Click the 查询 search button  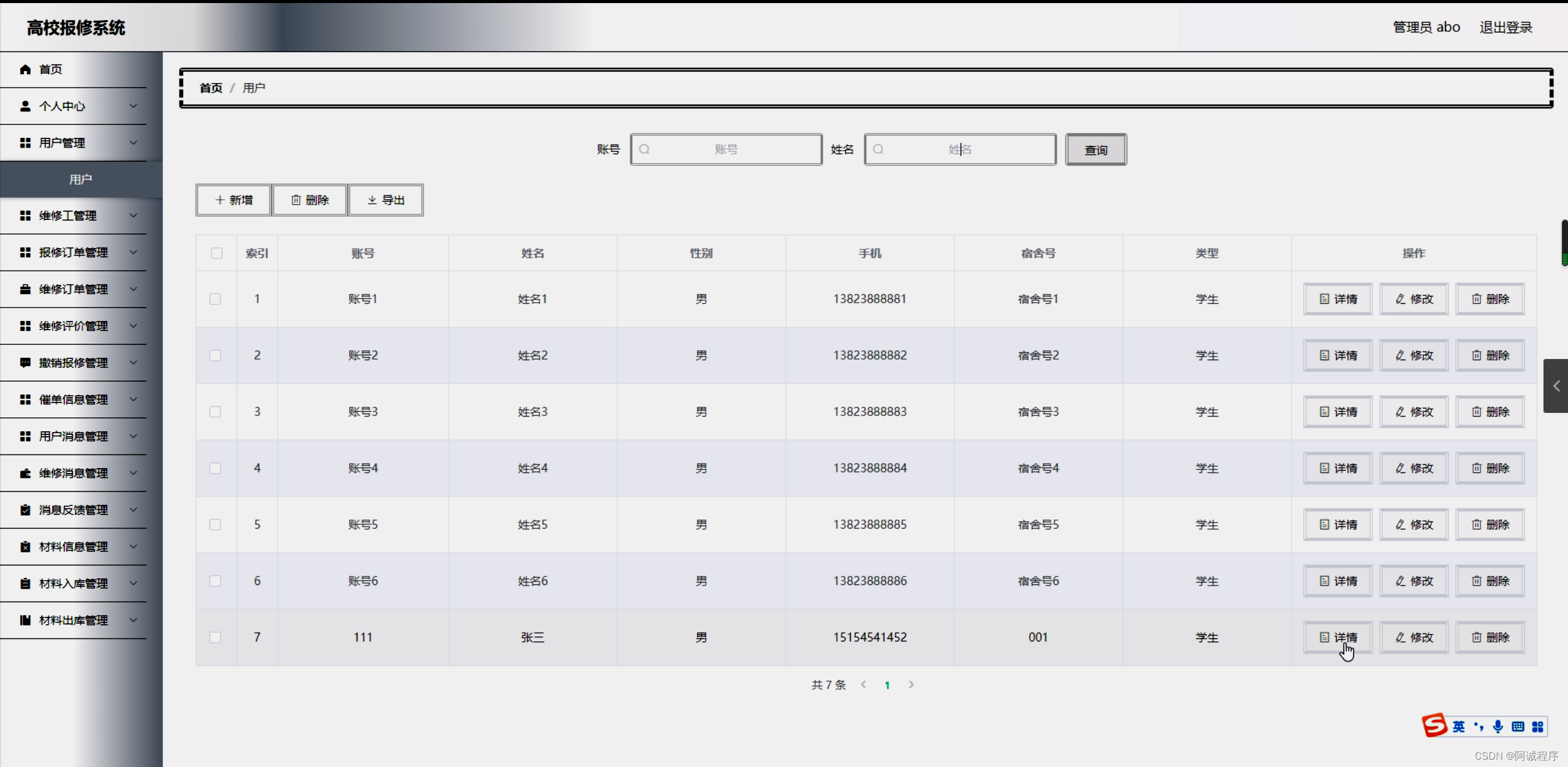click(x=1095, y=149)
